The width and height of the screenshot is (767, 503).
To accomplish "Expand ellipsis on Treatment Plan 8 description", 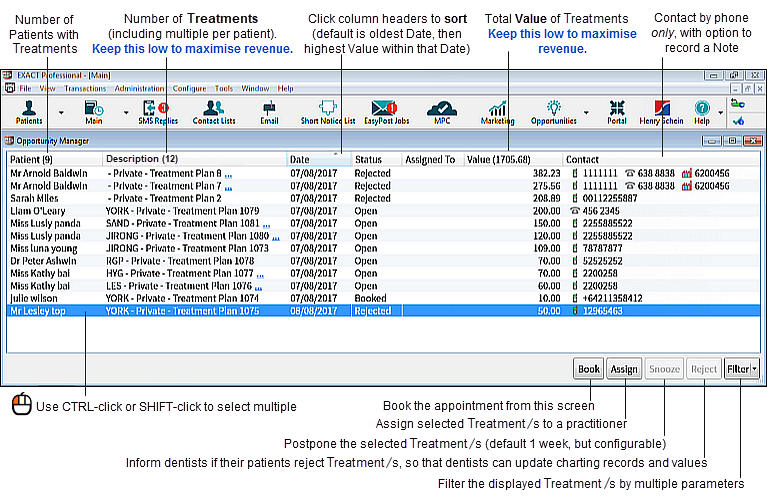I will coord(228,175).
